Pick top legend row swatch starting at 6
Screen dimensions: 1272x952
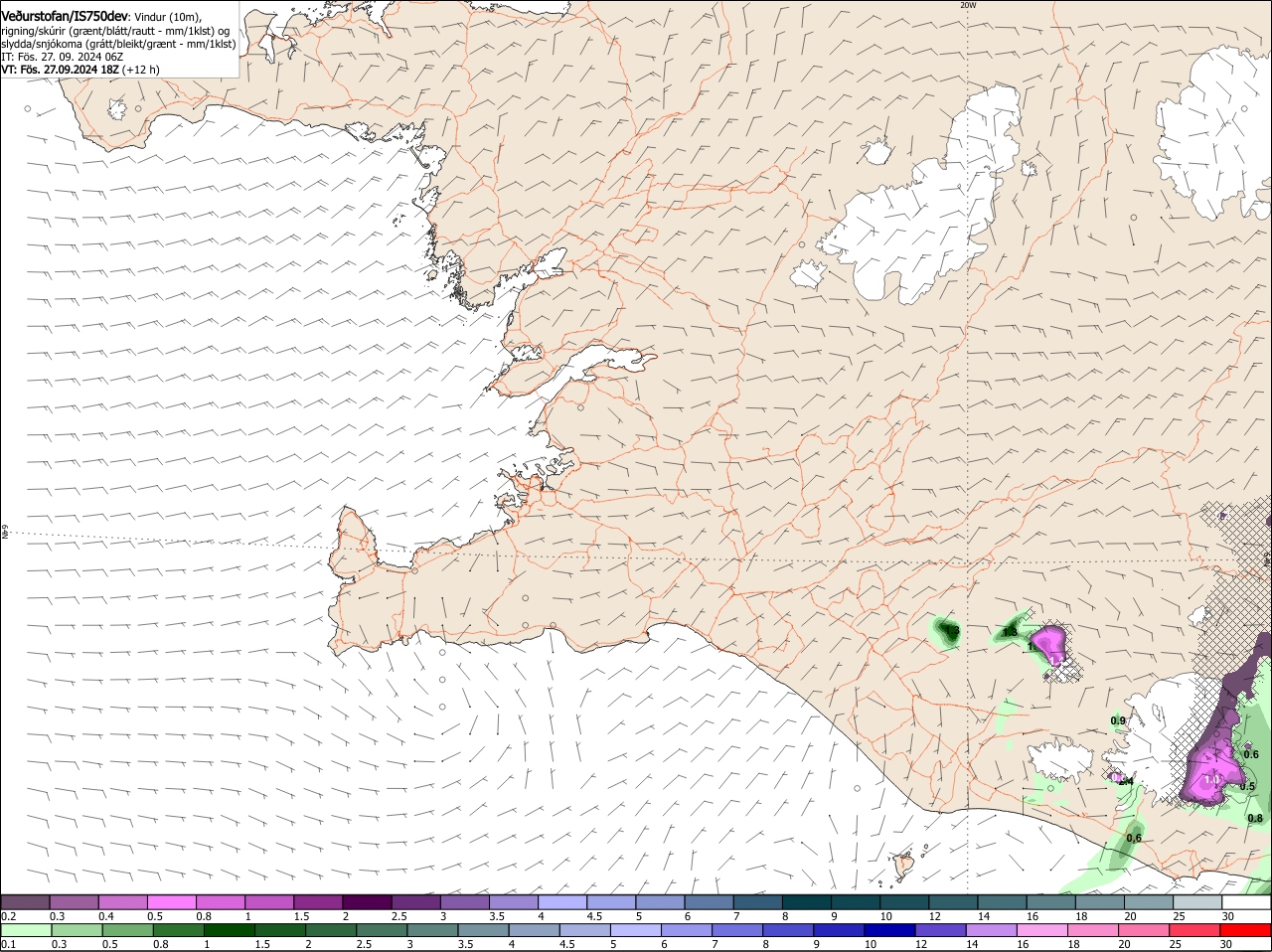click(709, 901)
